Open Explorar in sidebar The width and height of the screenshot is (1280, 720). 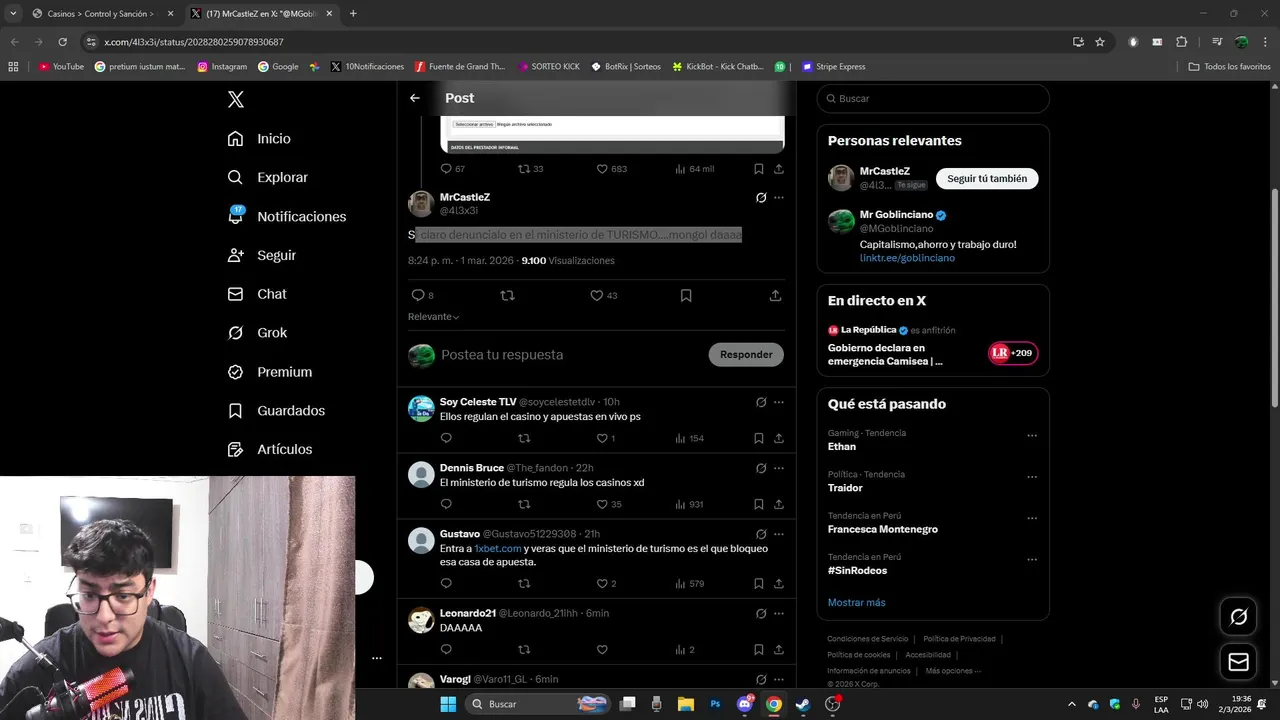(x=268, y=177)
